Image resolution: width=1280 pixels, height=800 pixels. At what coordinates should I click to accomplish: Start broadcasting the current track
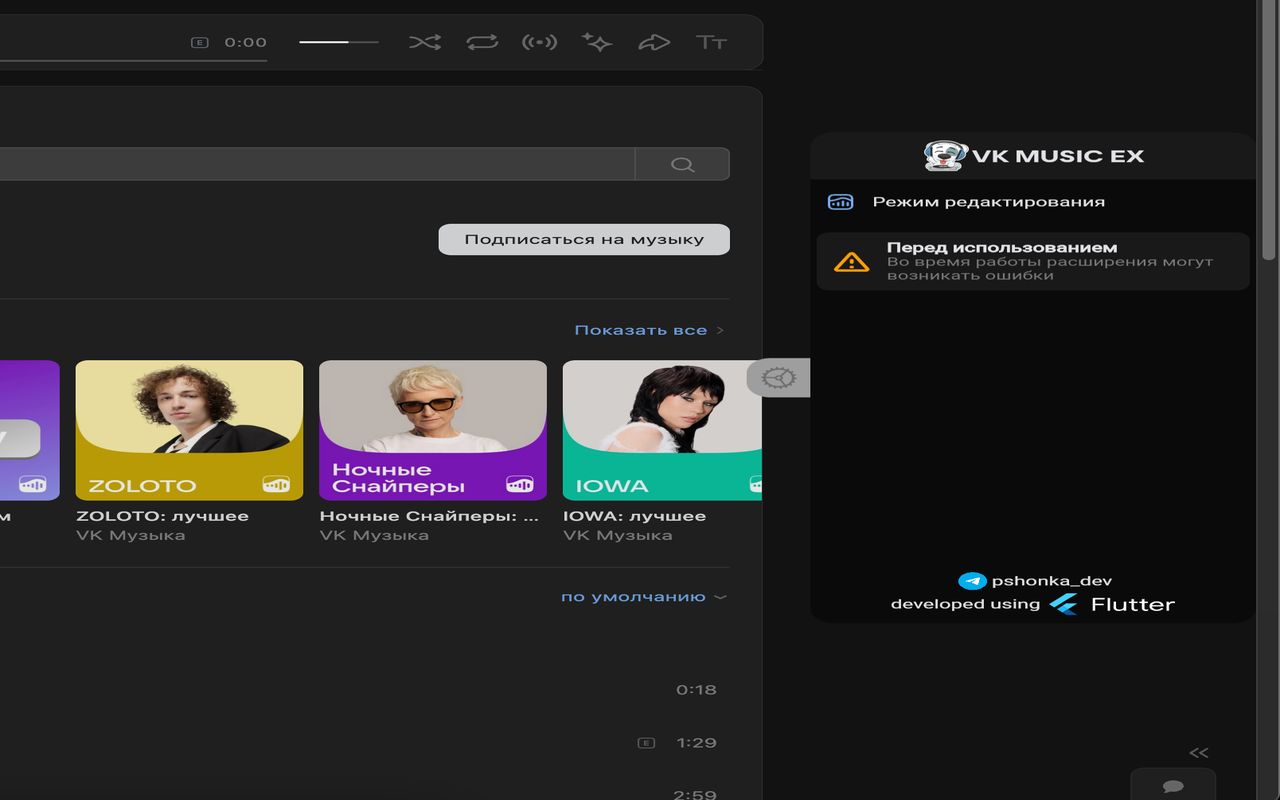click(x=540, y=42)
